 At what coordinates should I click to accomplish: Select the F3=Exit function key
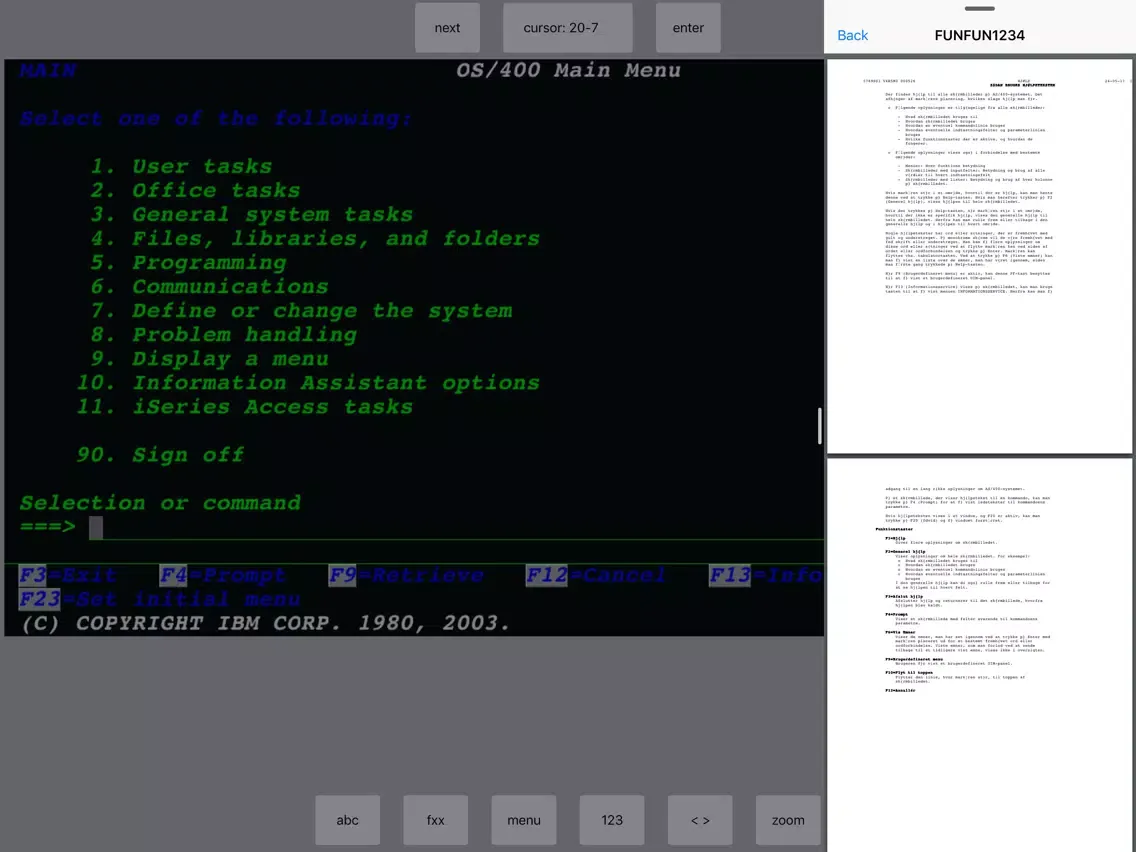tap(68, 576)
